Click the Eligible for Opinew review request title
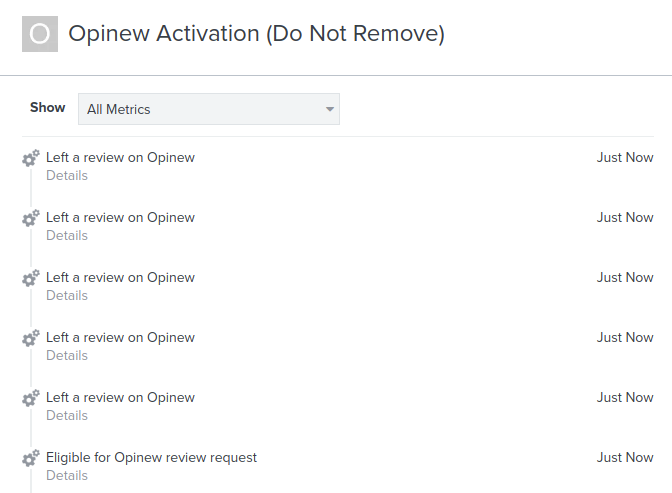Screen dimensions: 672x493 (x=151, y=458)
